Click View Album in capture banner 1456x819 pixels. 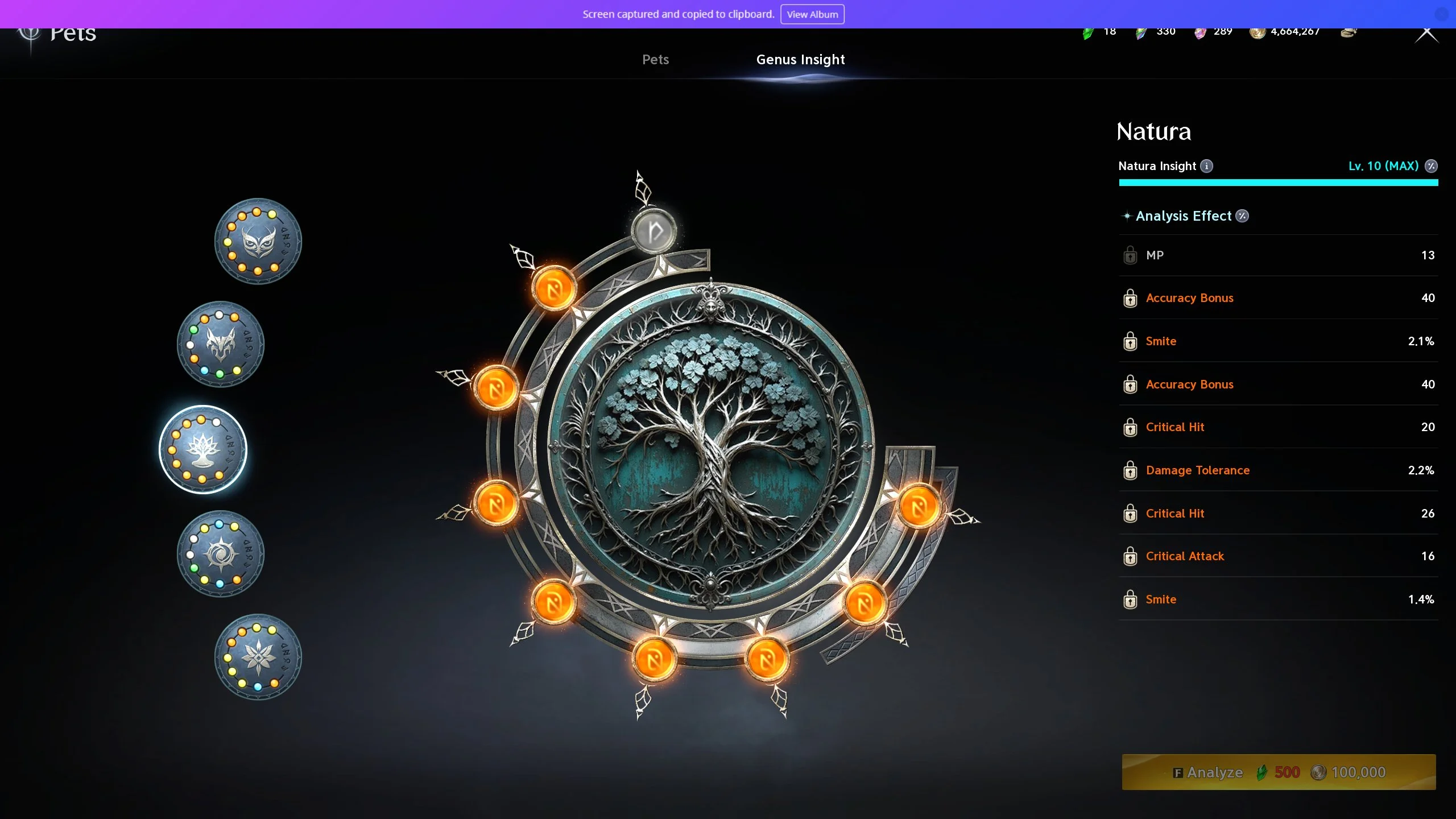pos(812,14)
